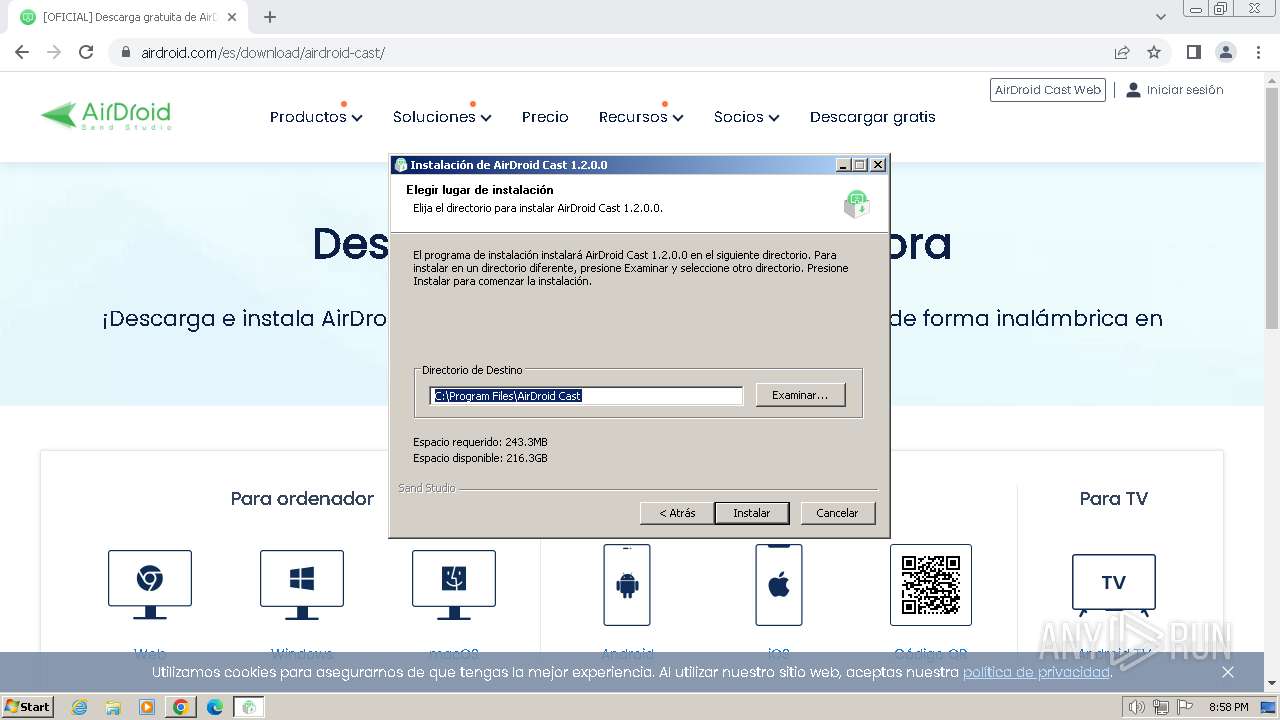1280x720 pixels.
Task: Expand the Socios menu
Action: [746, 117]
